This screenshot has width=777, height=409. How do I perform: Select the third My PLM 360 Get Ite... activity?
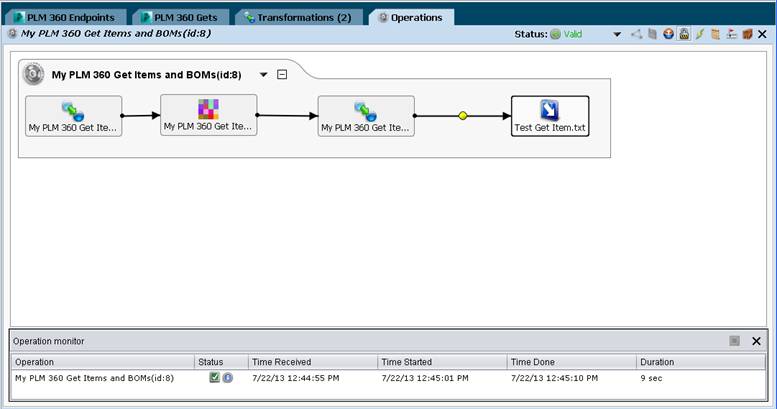(x=366, y=116)
